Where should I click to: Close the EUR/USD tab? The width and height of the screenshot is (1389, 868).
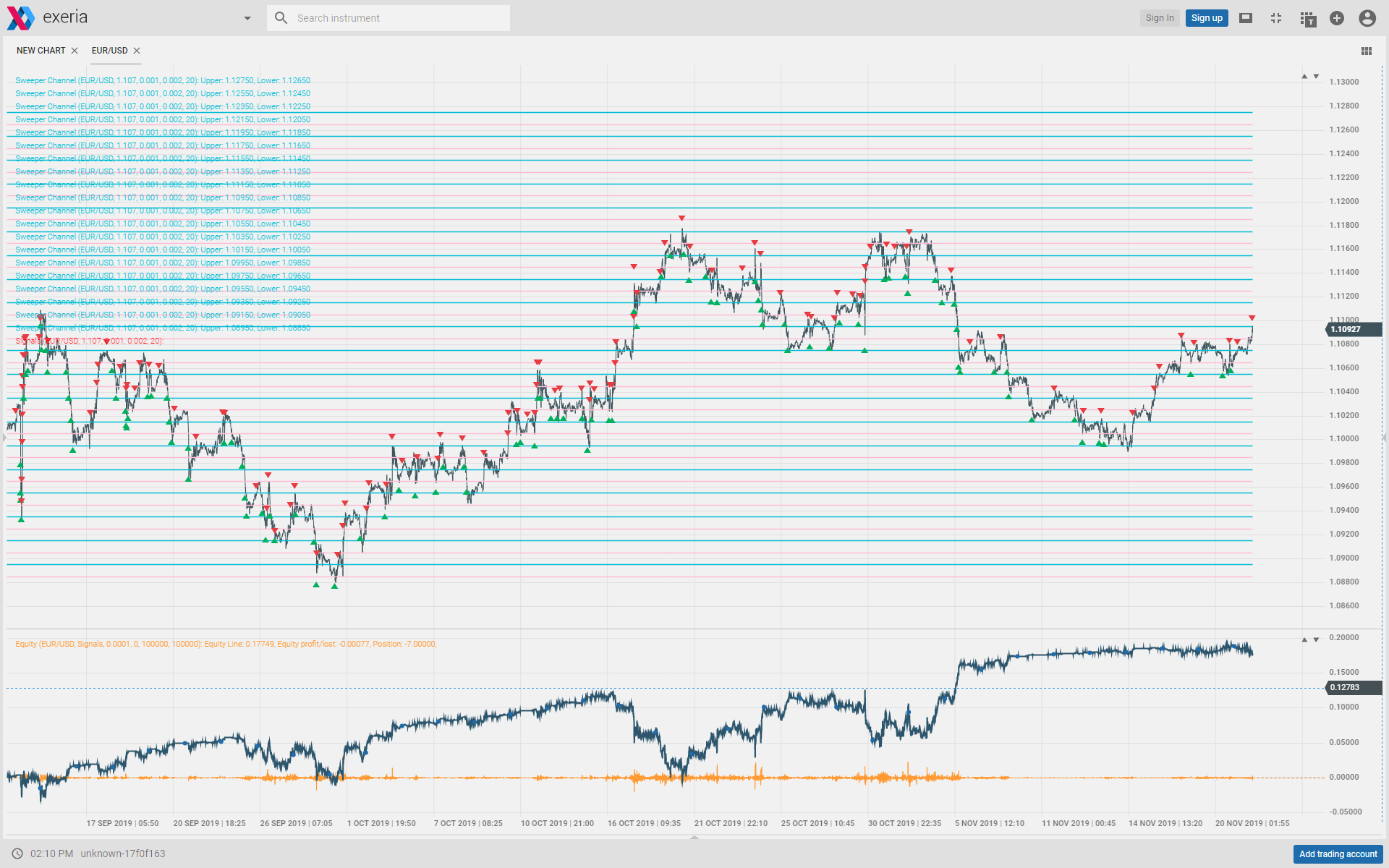[x=137, y=51]
